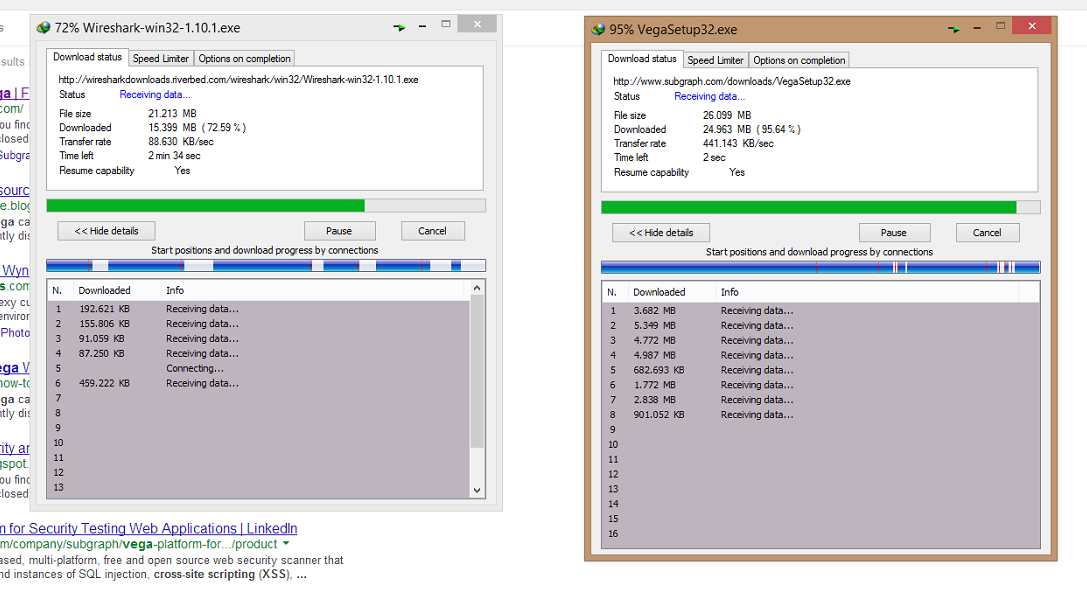Image resolution: width=1087 pixels, height=596 pixels.
Task: Click the N. column header in Wireshark list
Action: 60,290
